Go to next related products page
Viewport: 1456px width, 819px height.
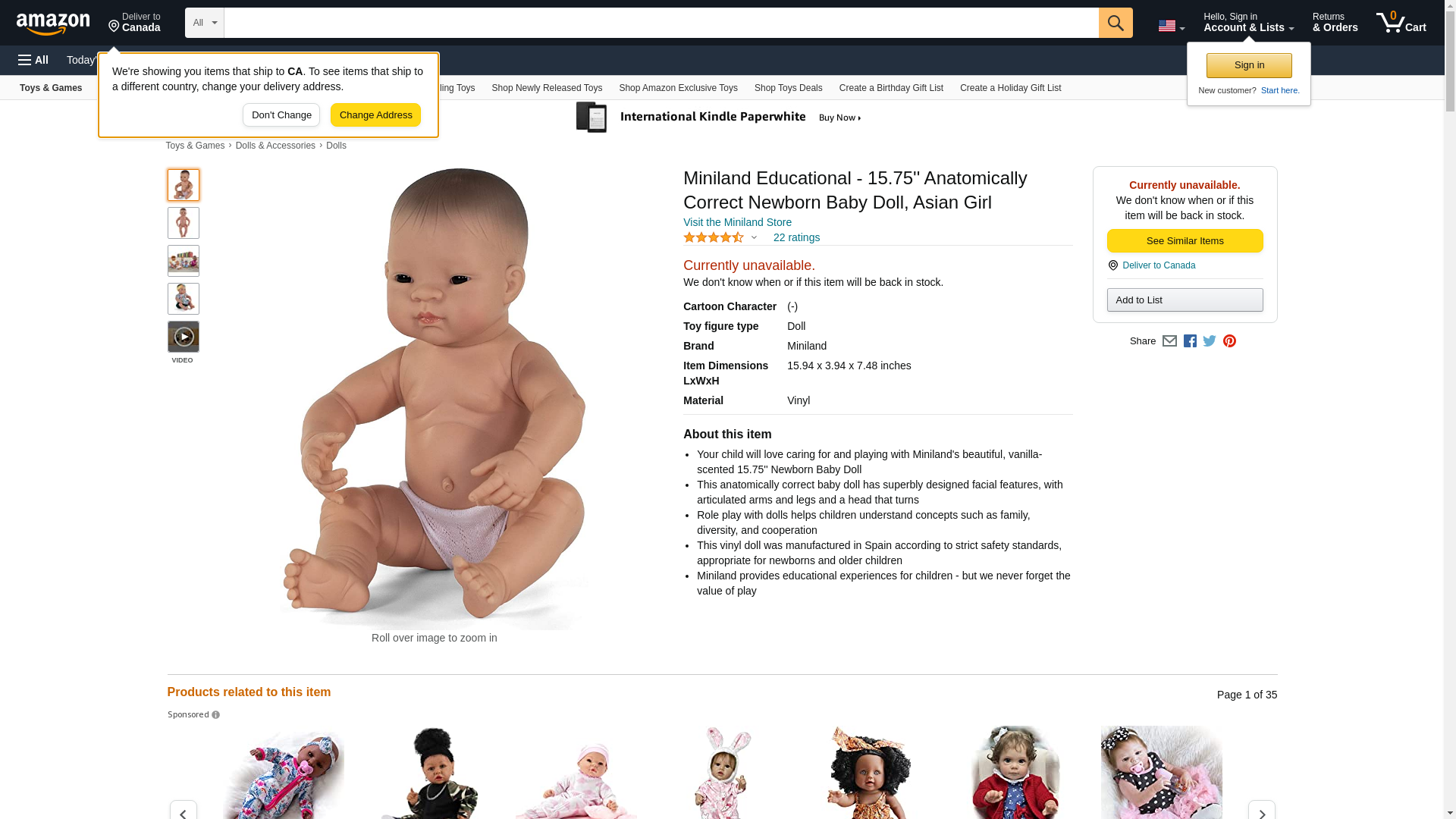[1260, 811]
